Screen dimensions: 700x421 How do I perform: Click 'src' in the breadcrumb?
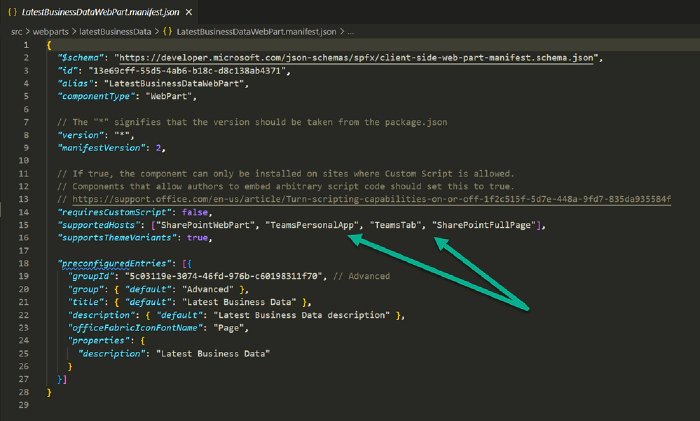(17, 32)
